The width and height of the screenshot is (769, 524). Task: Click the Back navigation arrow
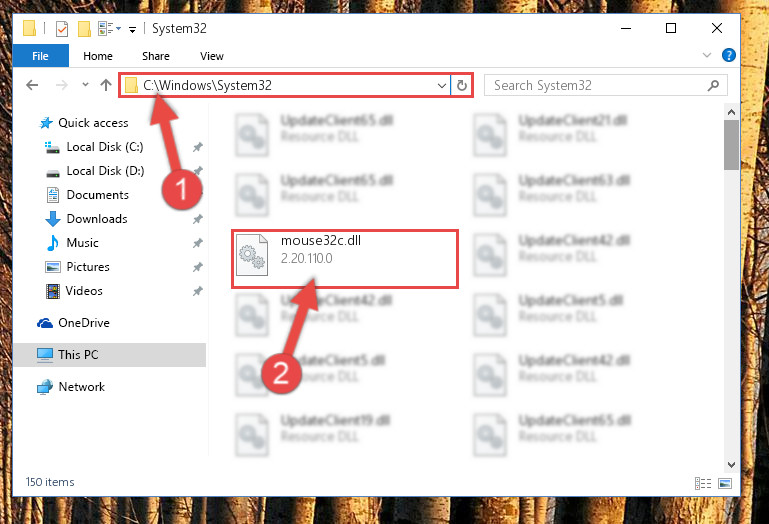click(32, 85)
